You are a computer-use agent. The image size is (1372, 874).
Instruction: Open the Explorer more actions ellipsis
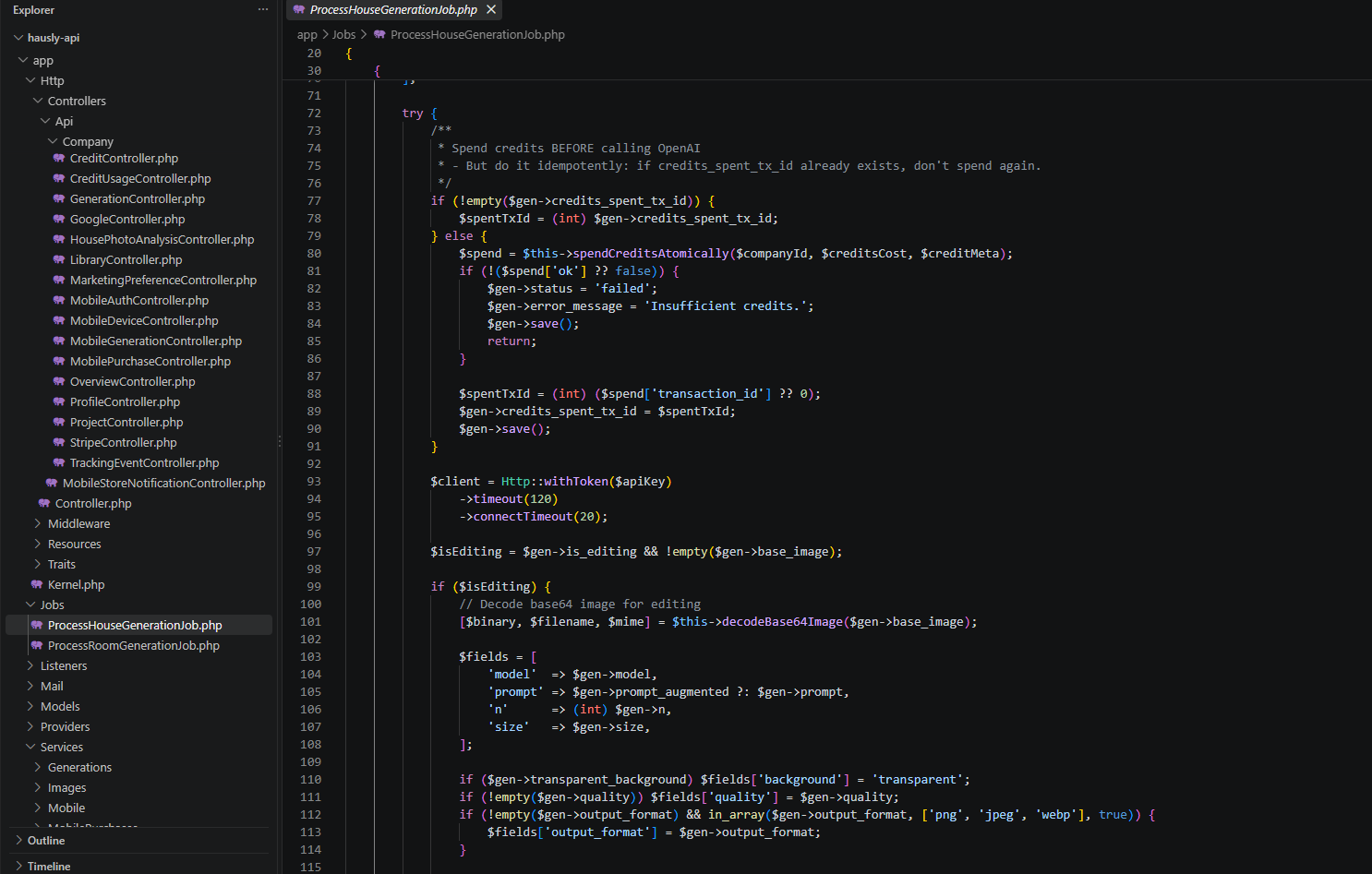tap(263, 10)
